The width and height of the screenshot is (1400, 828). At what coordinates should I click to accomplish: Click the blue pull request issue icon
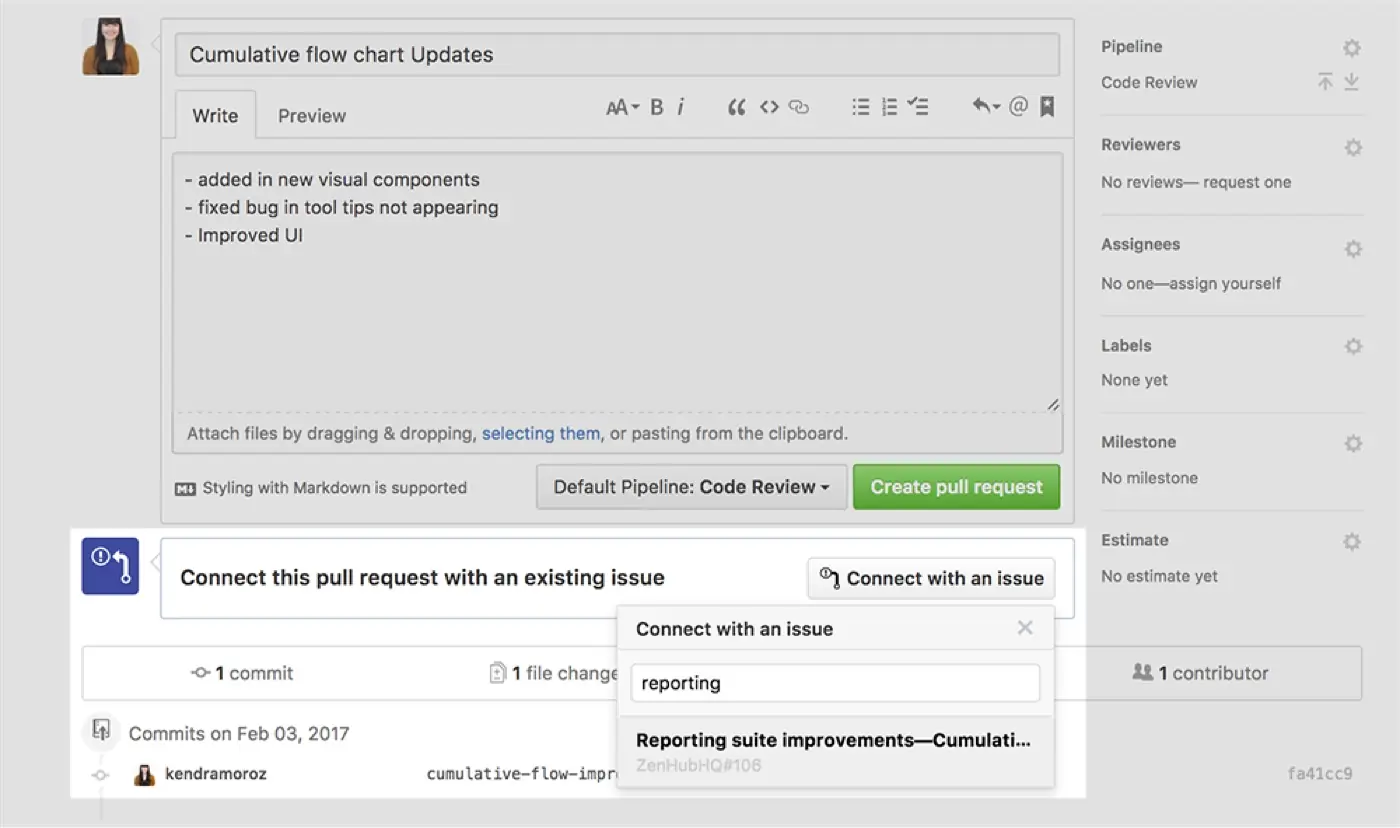[x=110, y=566]
